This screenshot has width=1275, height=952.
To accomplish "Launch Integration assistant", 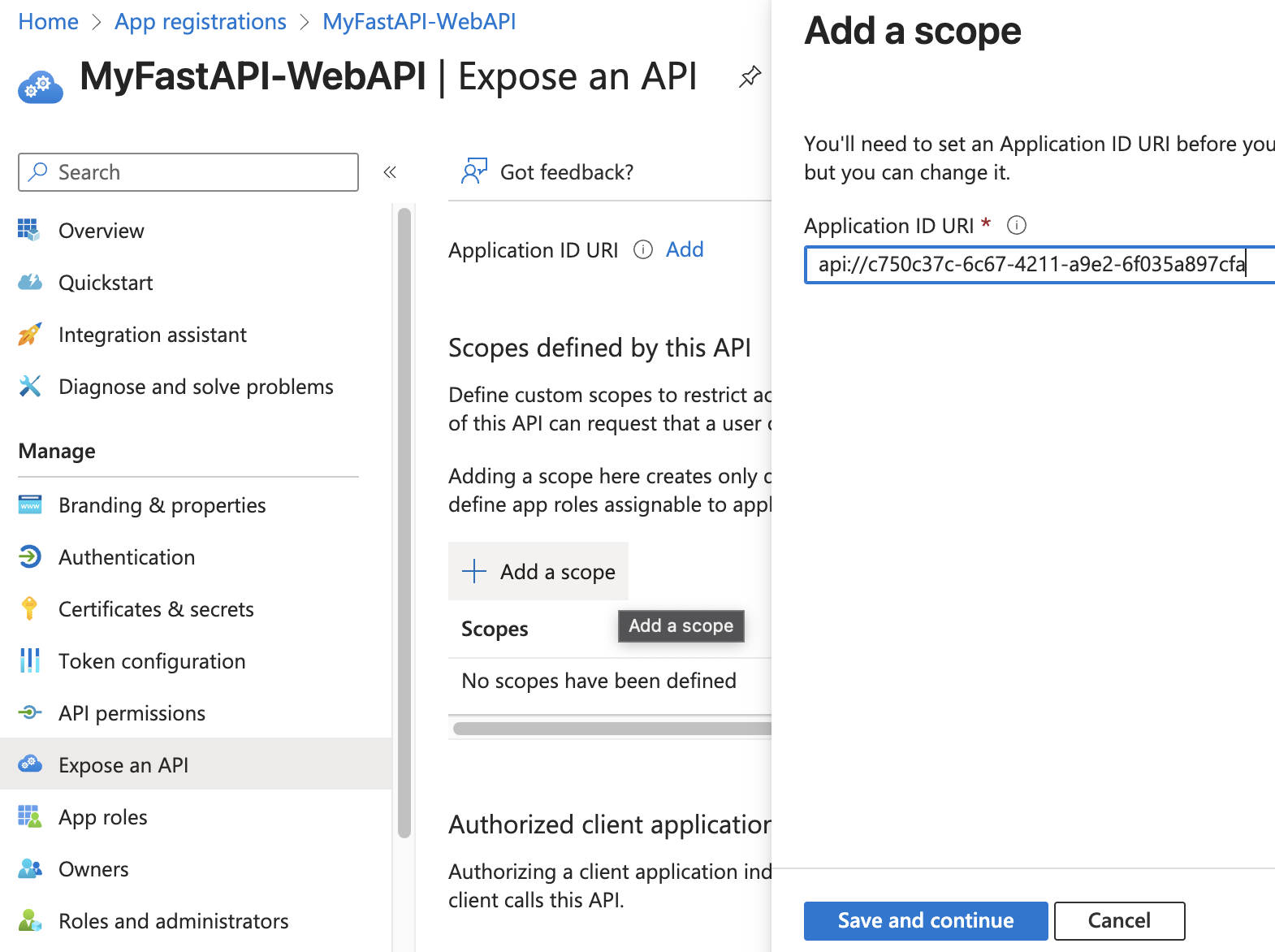I will coord(152,335).
